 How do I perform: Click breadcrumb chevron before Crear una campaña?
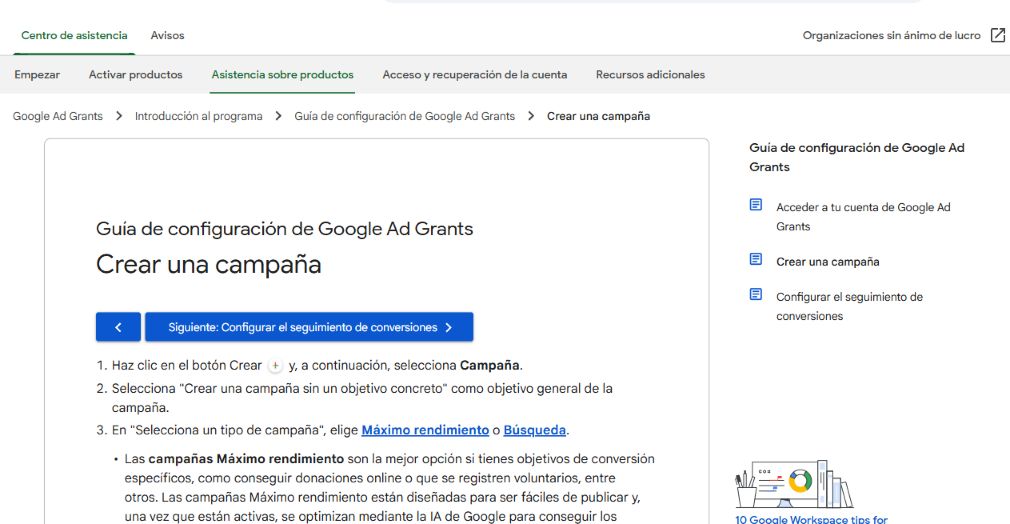[531, 116]
